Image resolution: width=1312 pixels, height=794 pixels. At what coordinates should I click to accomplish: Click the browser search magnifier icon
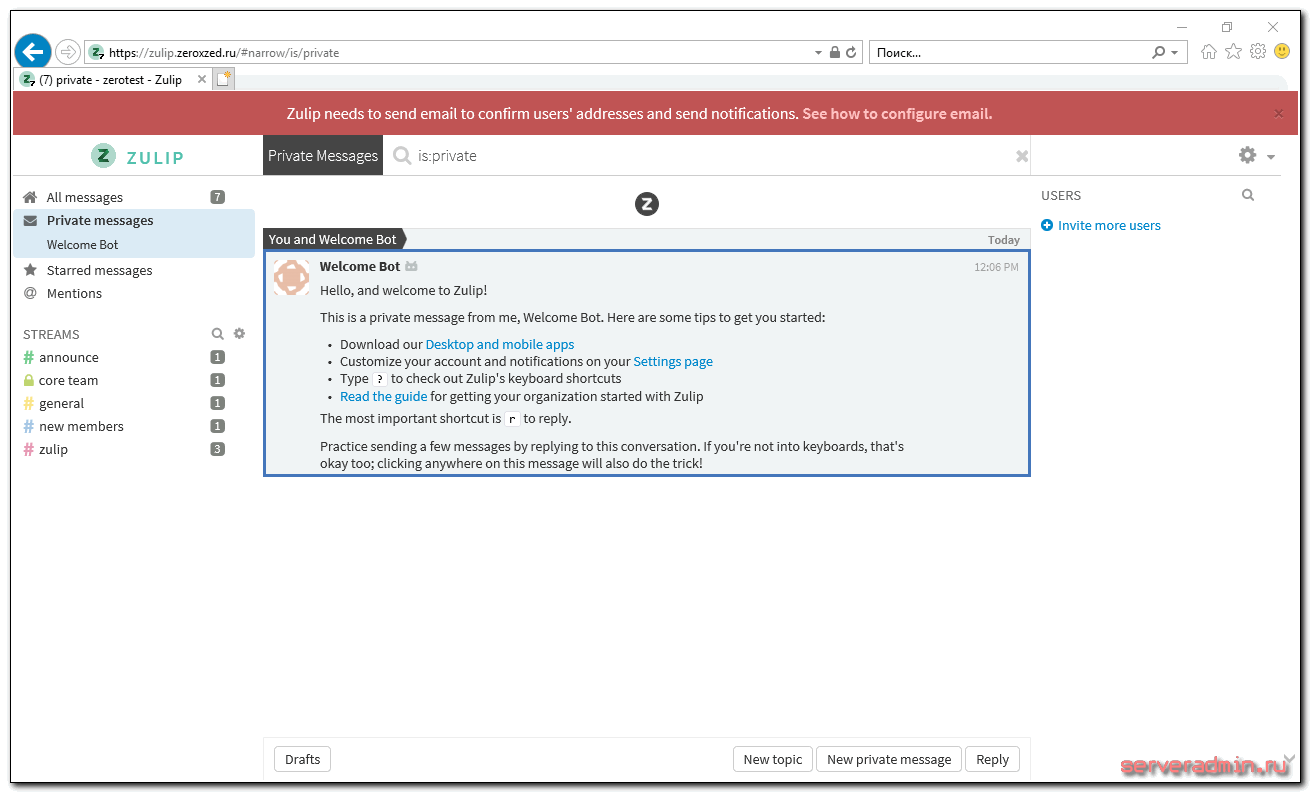click(x=1158, y=52)
